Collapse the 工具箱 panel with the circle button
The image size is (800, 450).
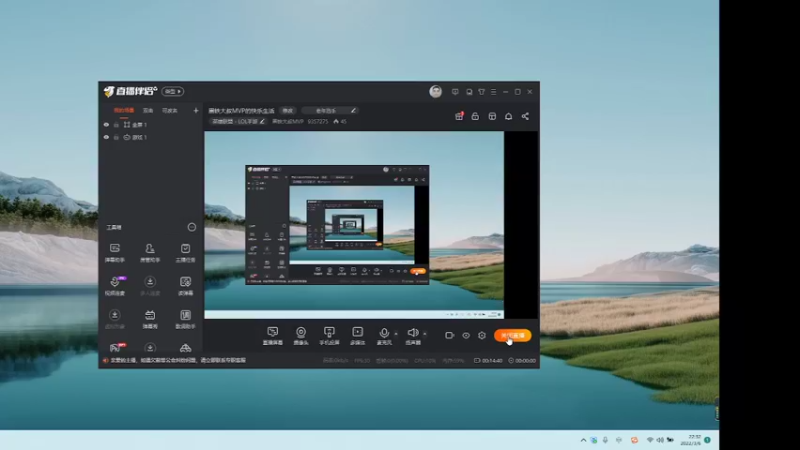coord(192,227)
